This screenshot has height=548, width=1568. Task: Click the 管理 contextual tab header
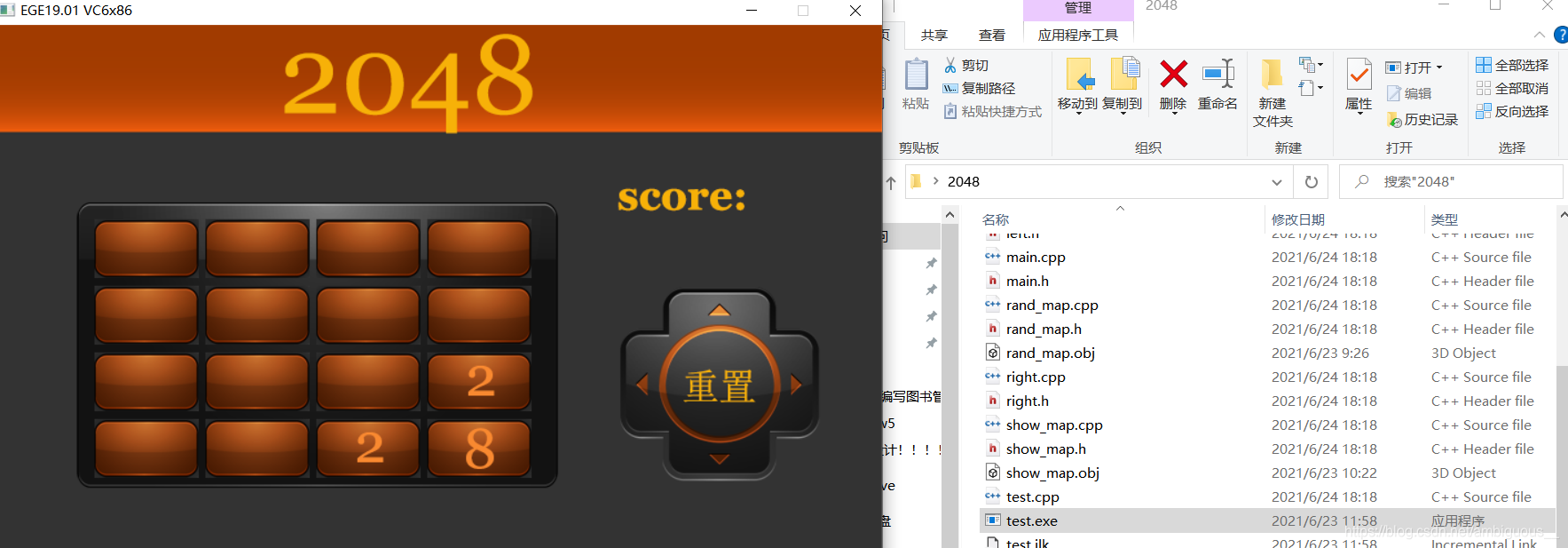[x=1078, y=9]
